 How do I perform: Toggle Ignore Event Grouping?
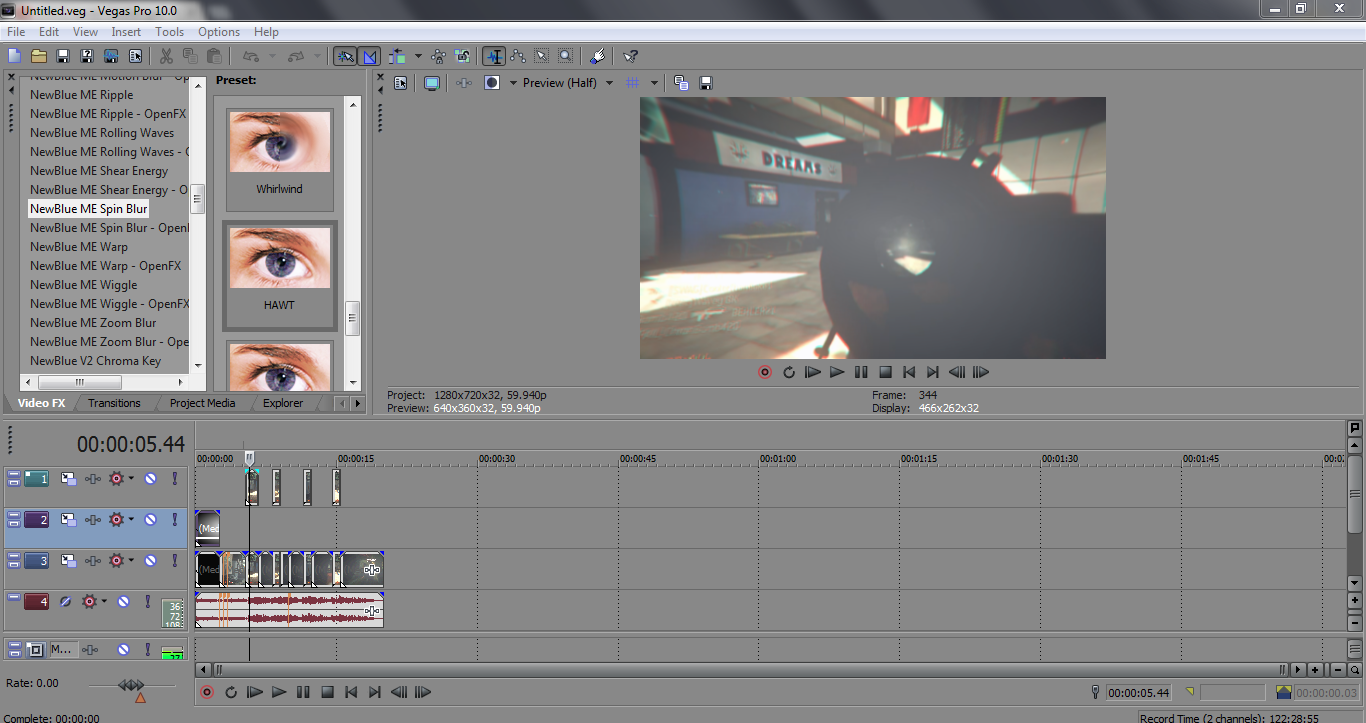coord(462,56)
